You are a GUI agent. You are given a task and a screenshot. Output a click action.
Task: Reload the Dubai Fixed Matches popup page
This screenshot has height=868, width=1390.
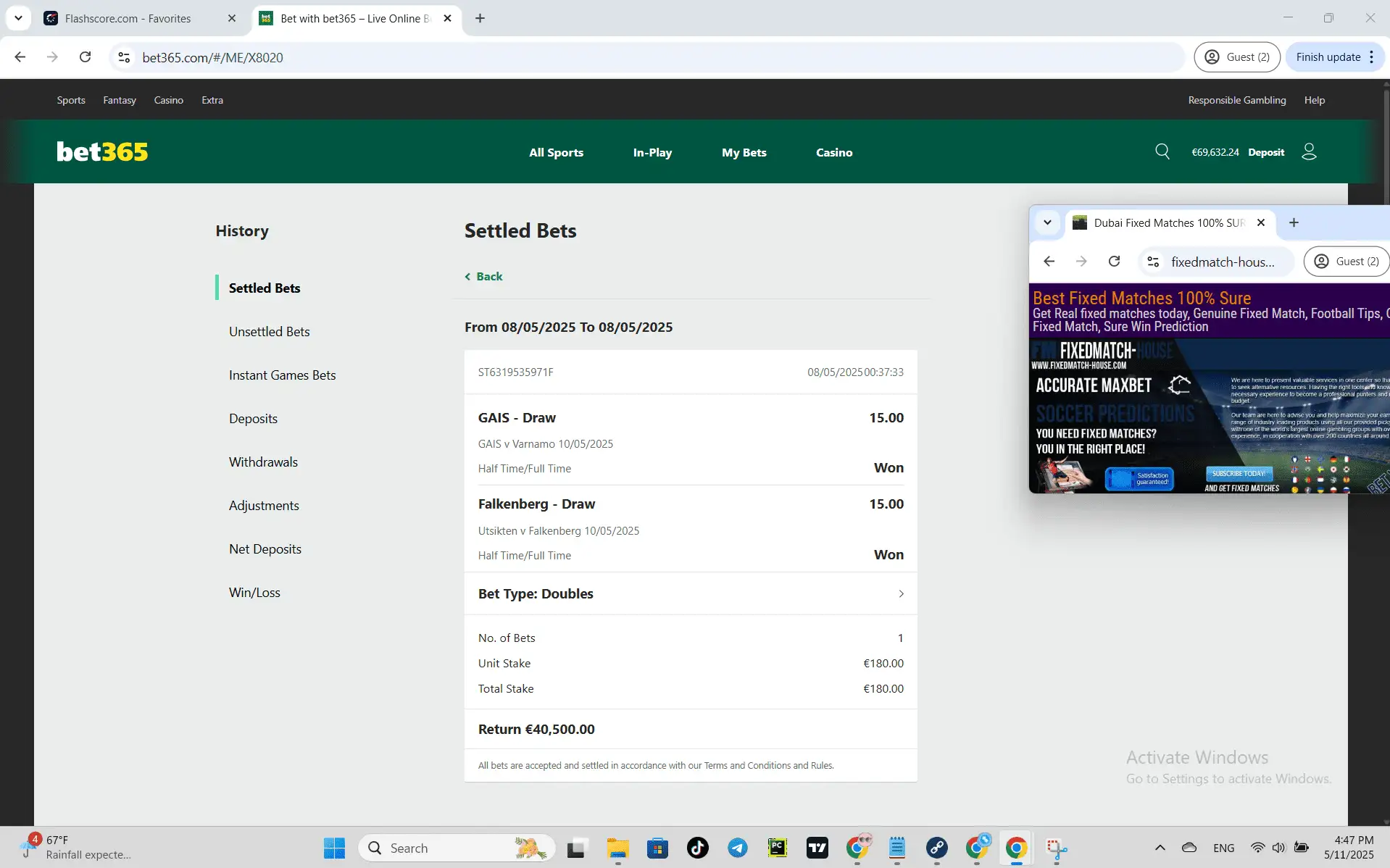[x=1115, y=261]
